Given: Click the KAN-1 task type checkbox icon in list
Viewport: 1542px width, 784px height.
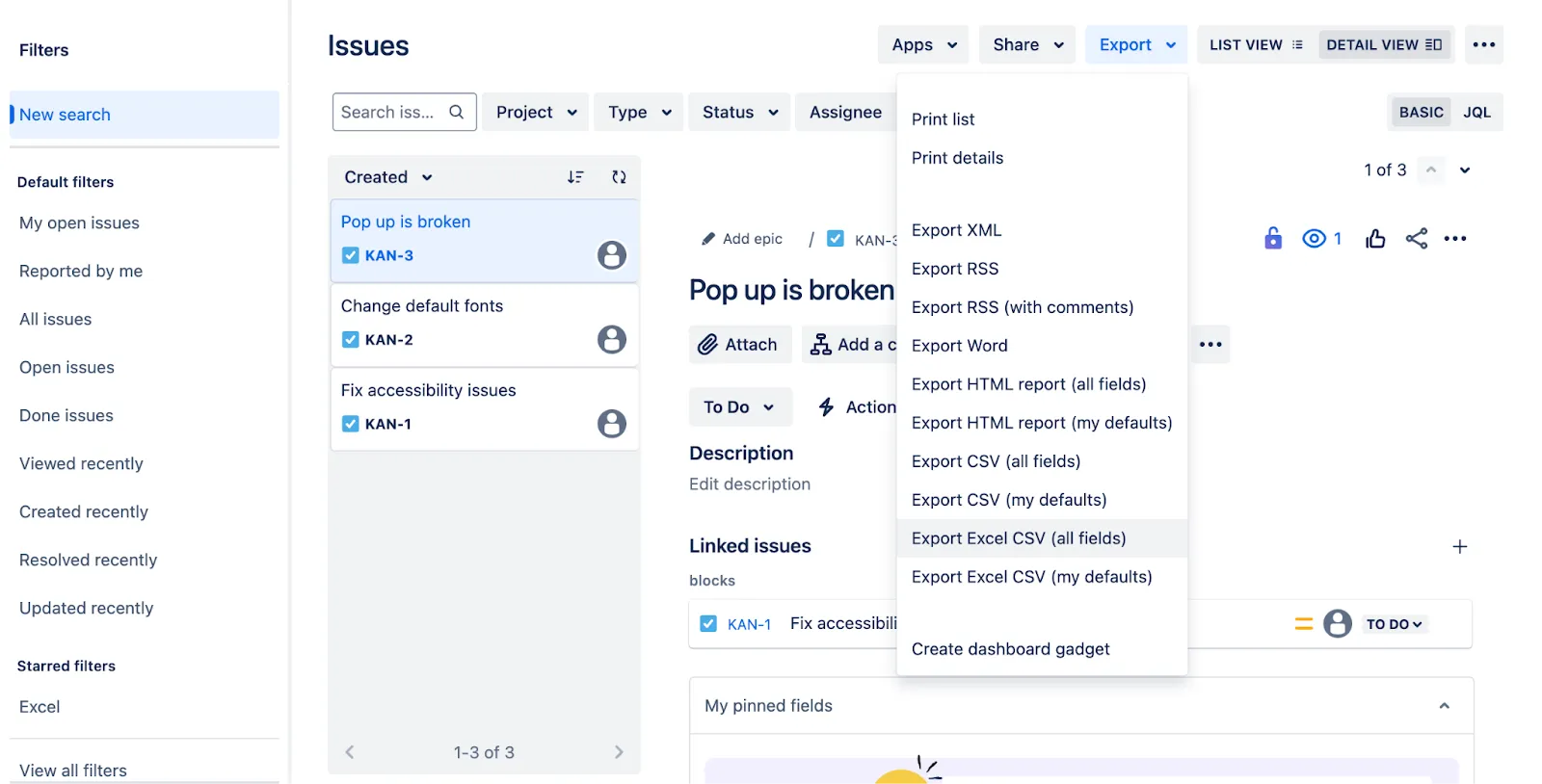Looking at the screenshot, I should pos(351,424).
